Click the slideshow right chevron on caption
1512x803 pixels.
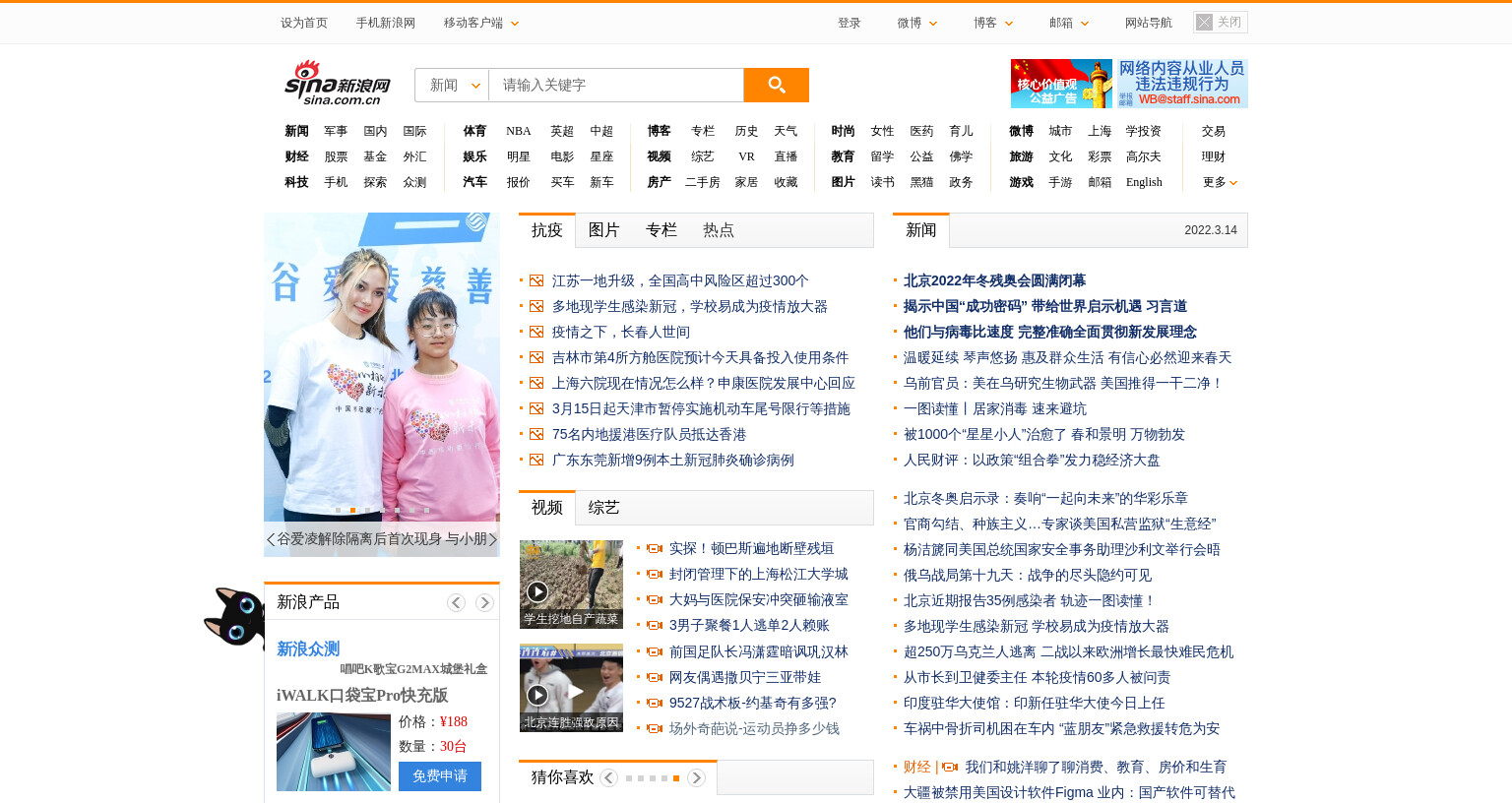[493, 539]
